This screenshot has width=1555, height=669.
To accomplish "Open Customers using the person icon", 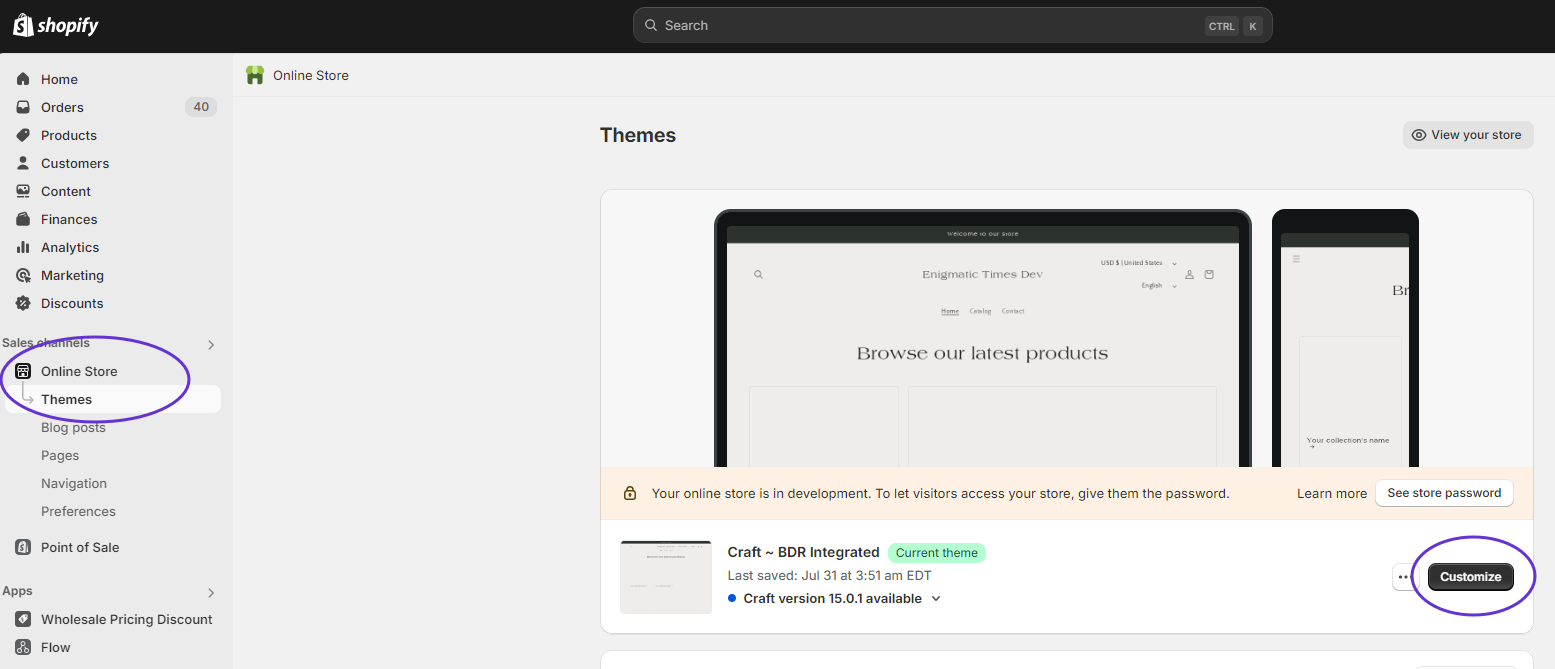I will (23, 163).
